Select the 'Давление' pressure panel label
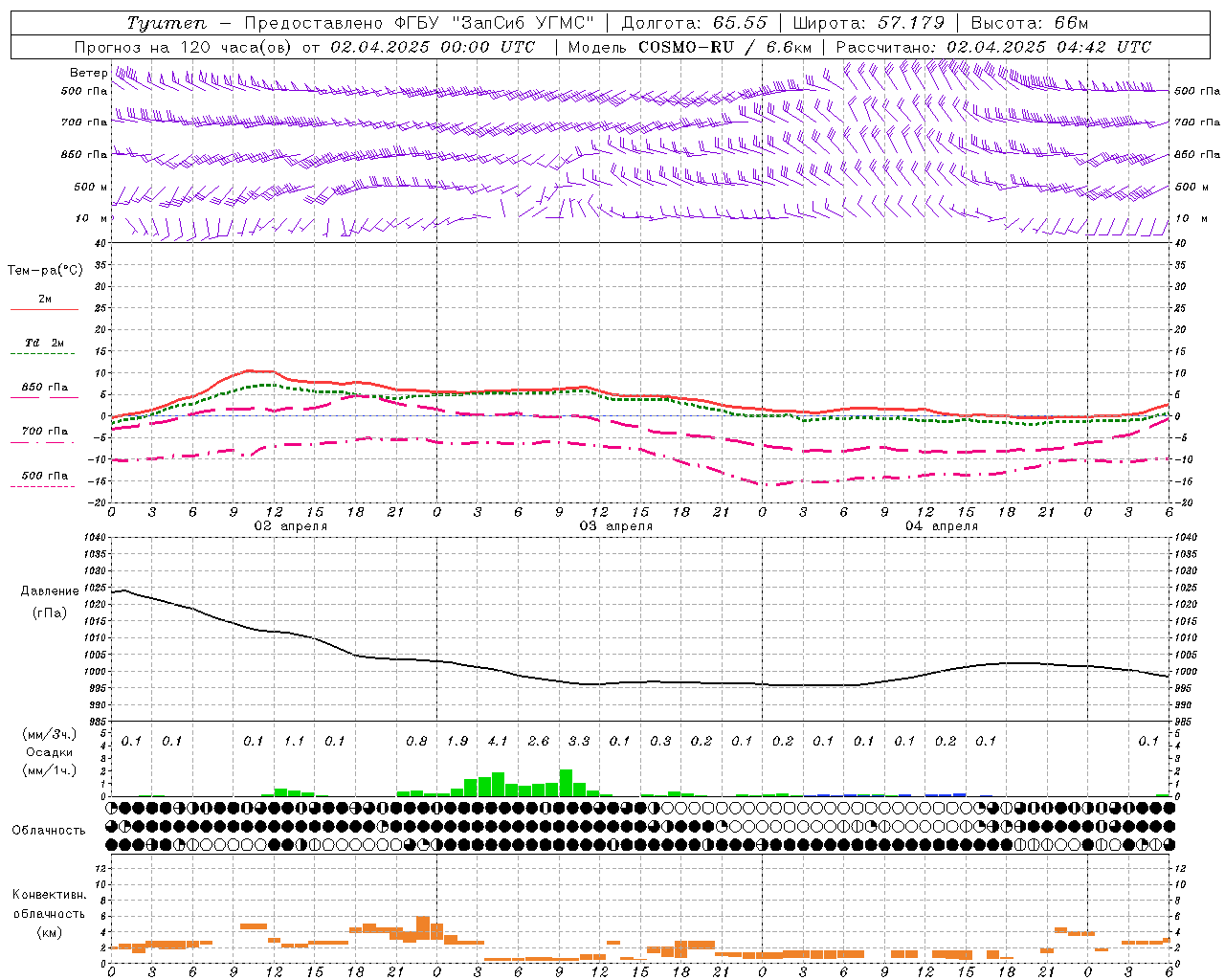The width and height of the screenshot is (1225, 980). click(x=50, y=590)
